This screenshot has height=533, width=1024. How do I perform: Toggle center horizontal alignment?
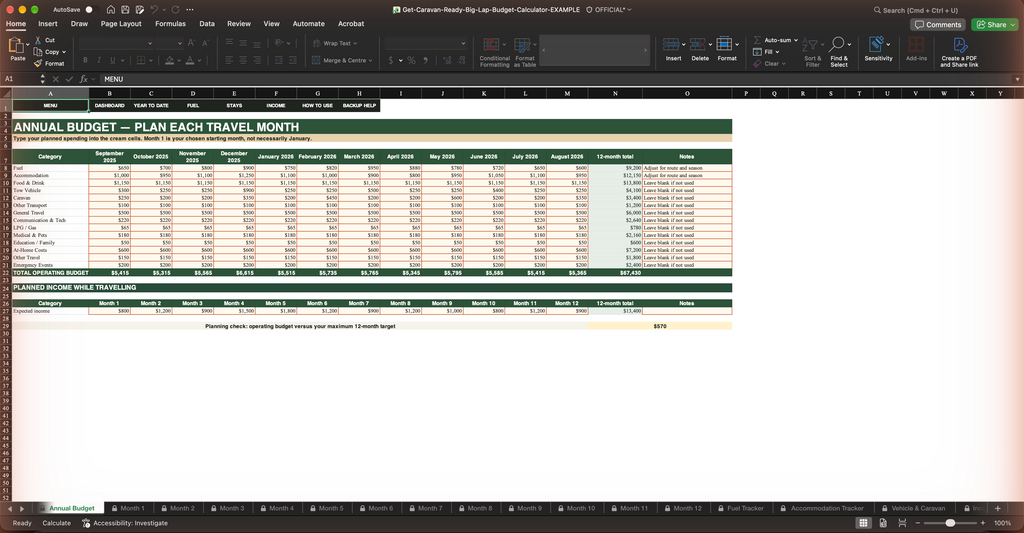(x=243, y=60)
